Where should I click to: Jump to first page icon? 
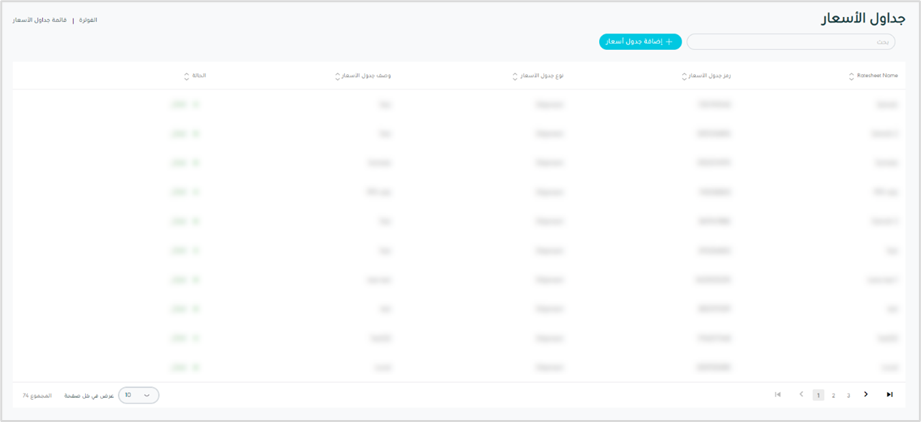[778, 395]
